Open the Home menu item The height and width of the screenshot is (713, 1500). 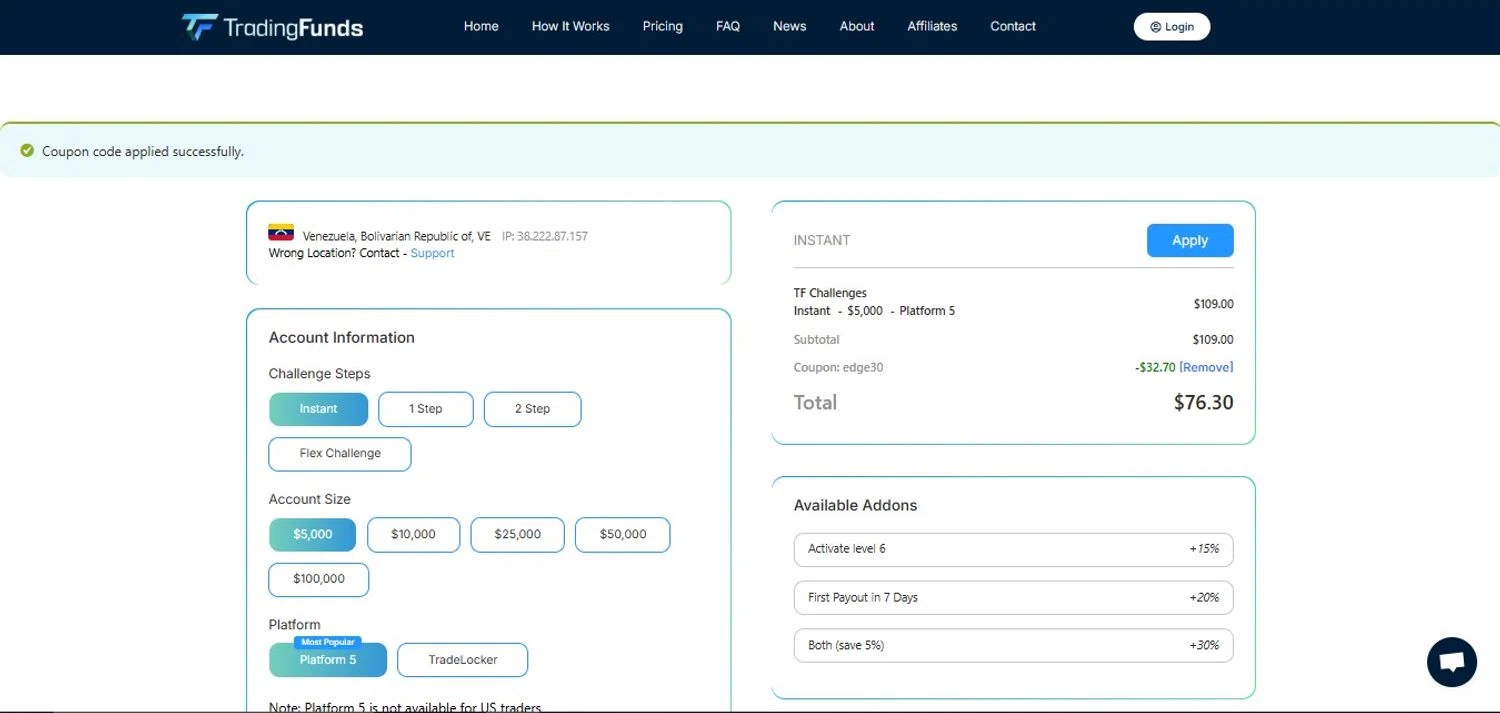pos(481,26)
